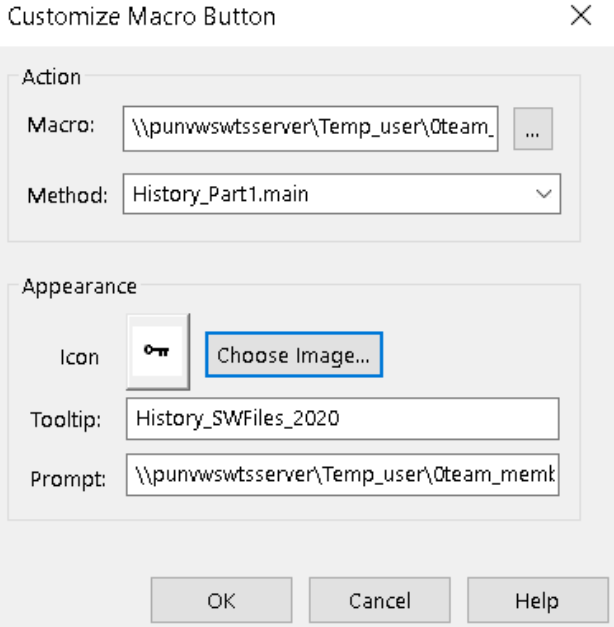
Task: Click the key icon preview button
Action: 158,351
